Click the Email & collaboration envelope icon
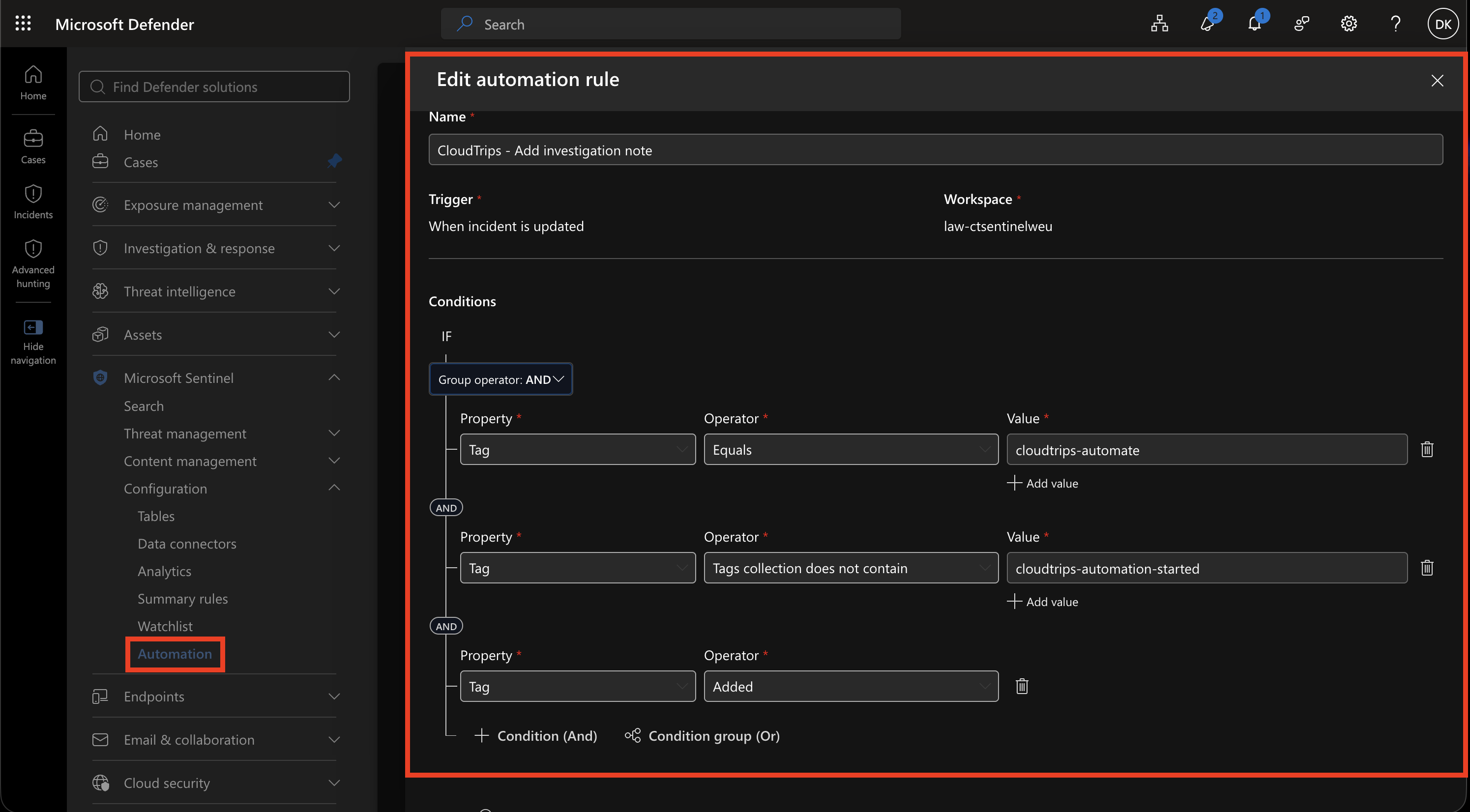This screenshot has width=1470, height=812. pos(100,740)
